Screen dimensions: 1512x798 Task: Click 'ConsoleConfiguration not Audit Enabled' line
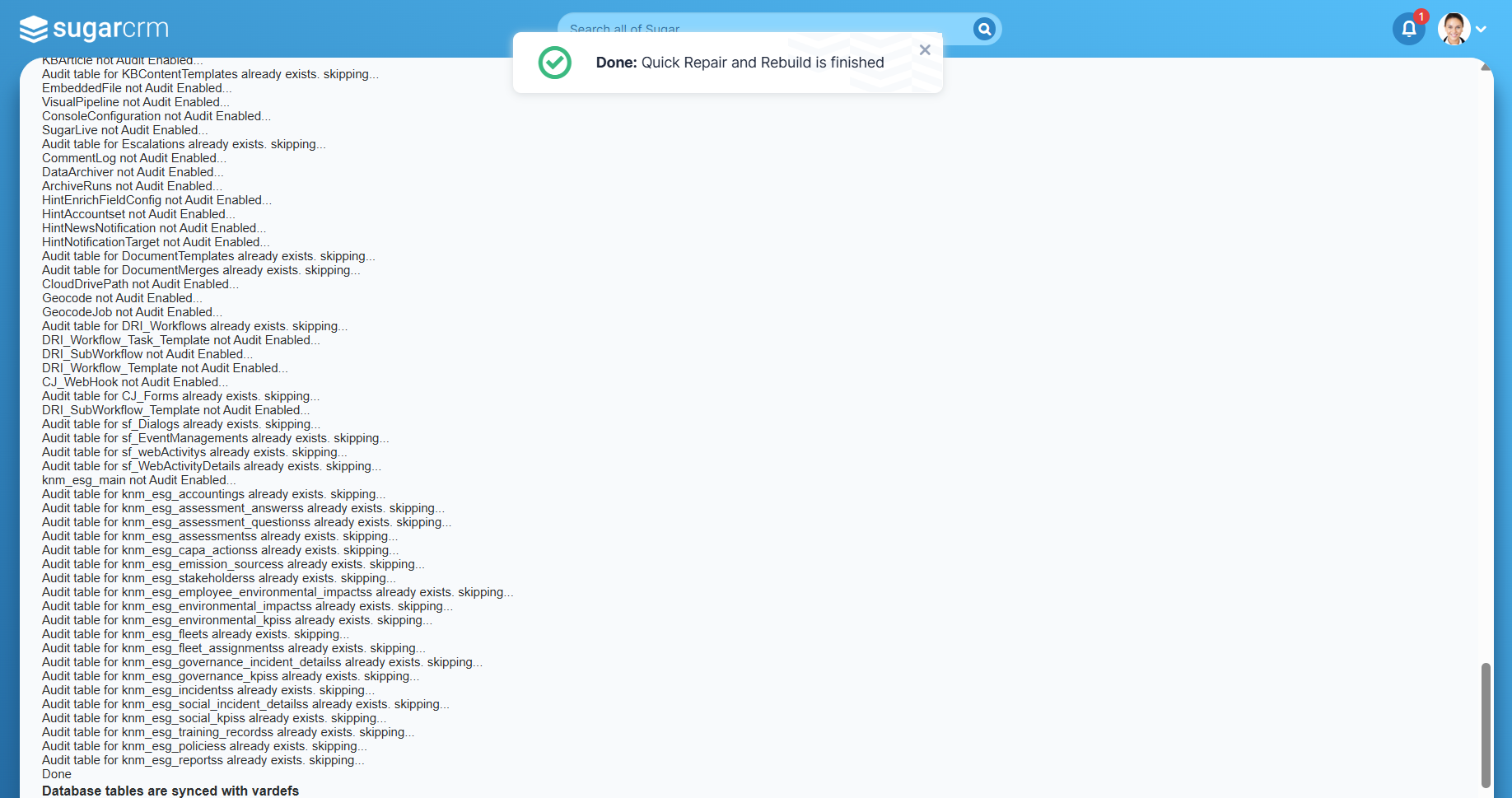point(156,116)
